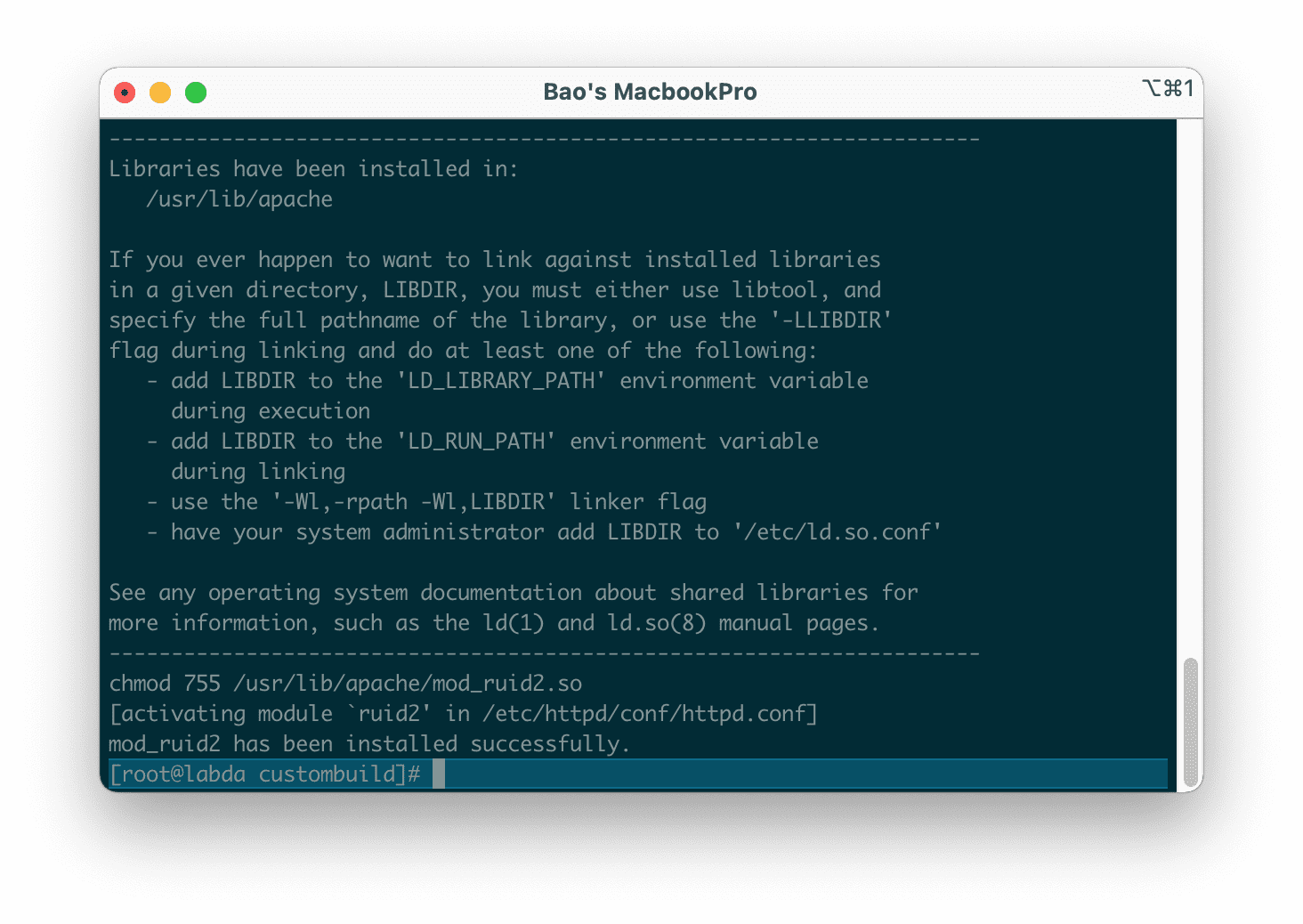
Task: Click the 'LD_RUN_PATH' variable text
Action: [476, 442]
